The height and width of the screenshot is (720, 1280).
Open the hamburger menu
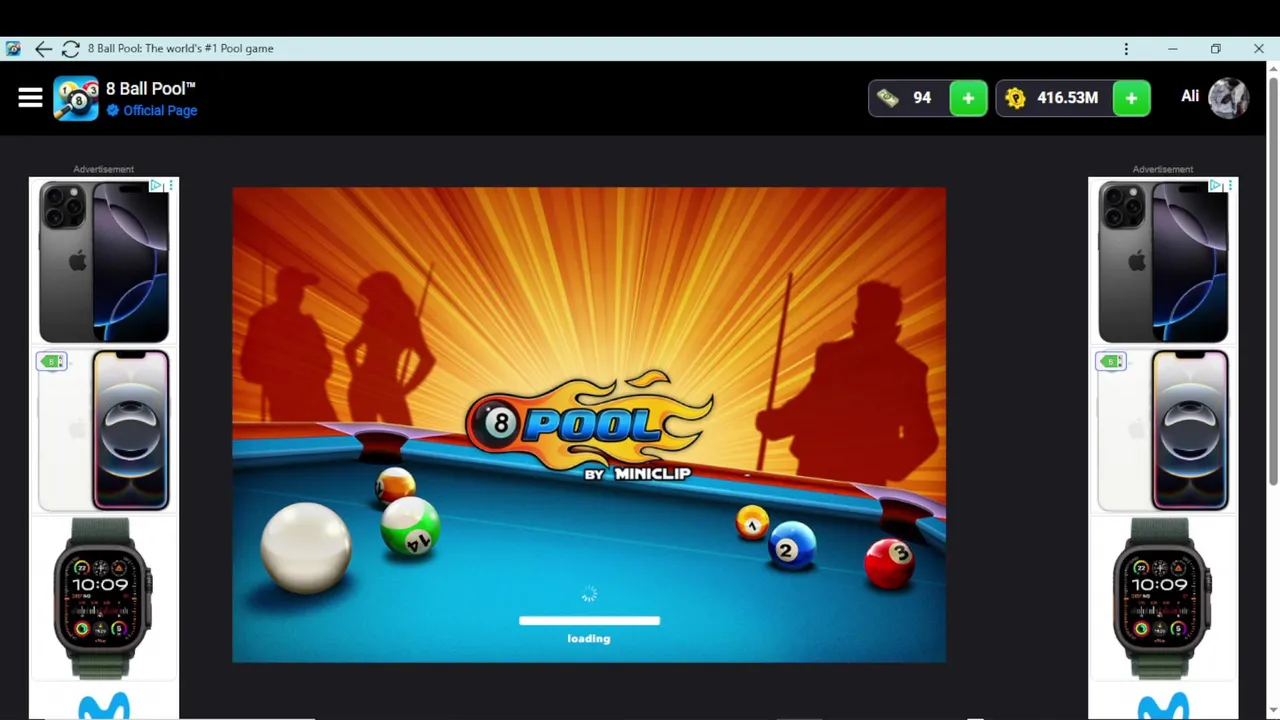[x=30, y=97]
